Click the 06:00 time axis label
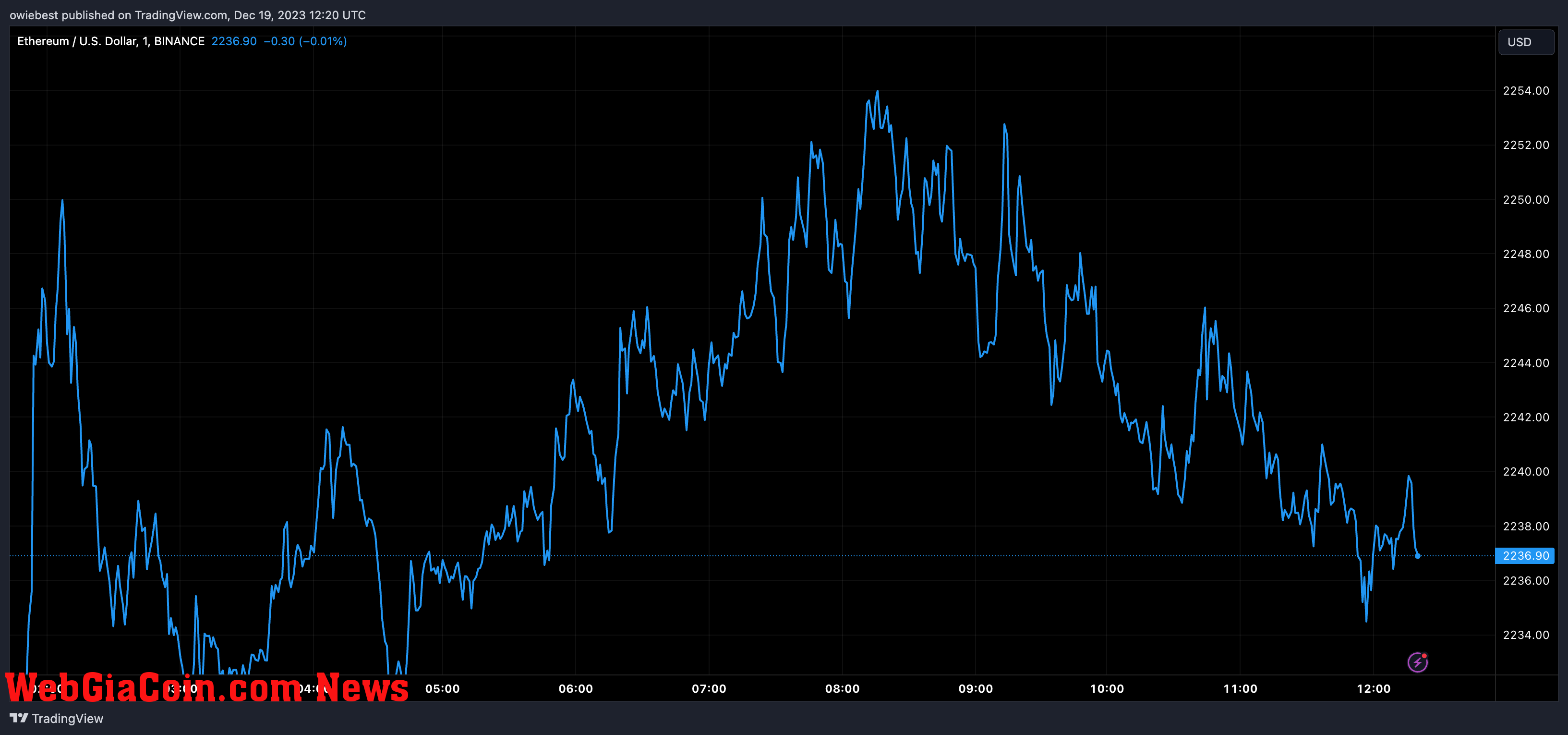Screen dimensions: 1568x735 pos(576,689)
